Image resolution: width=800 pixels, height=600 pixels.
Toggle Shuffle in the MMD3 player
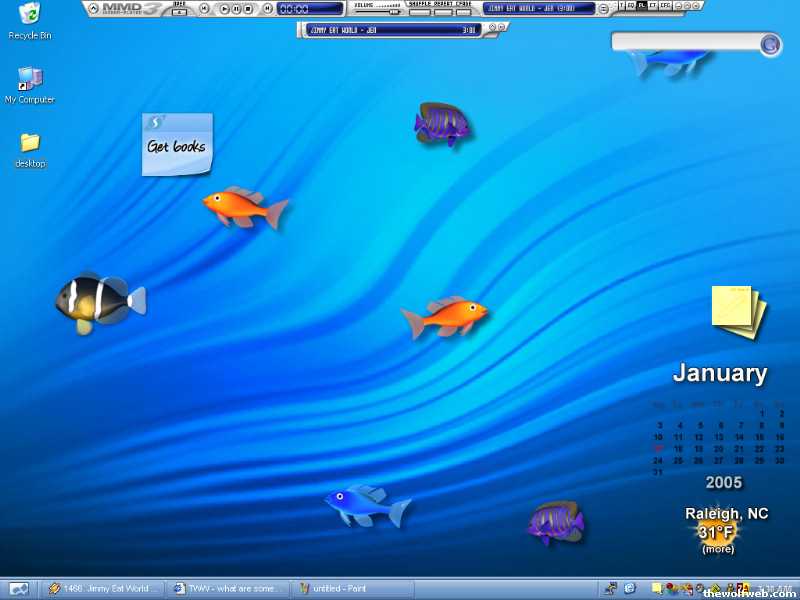[x=420, y=12]
